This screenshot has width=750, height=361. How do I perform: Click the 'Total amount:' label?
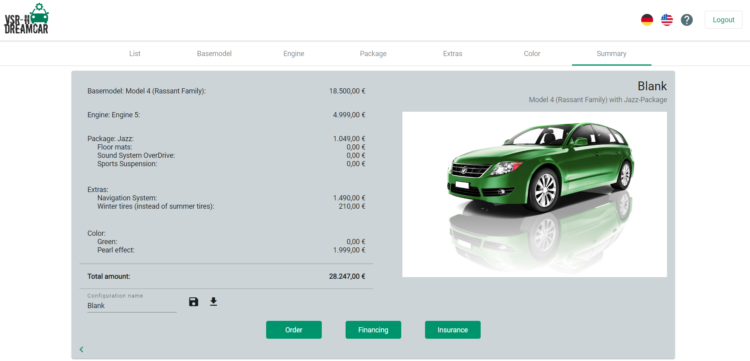coord(109,276)
